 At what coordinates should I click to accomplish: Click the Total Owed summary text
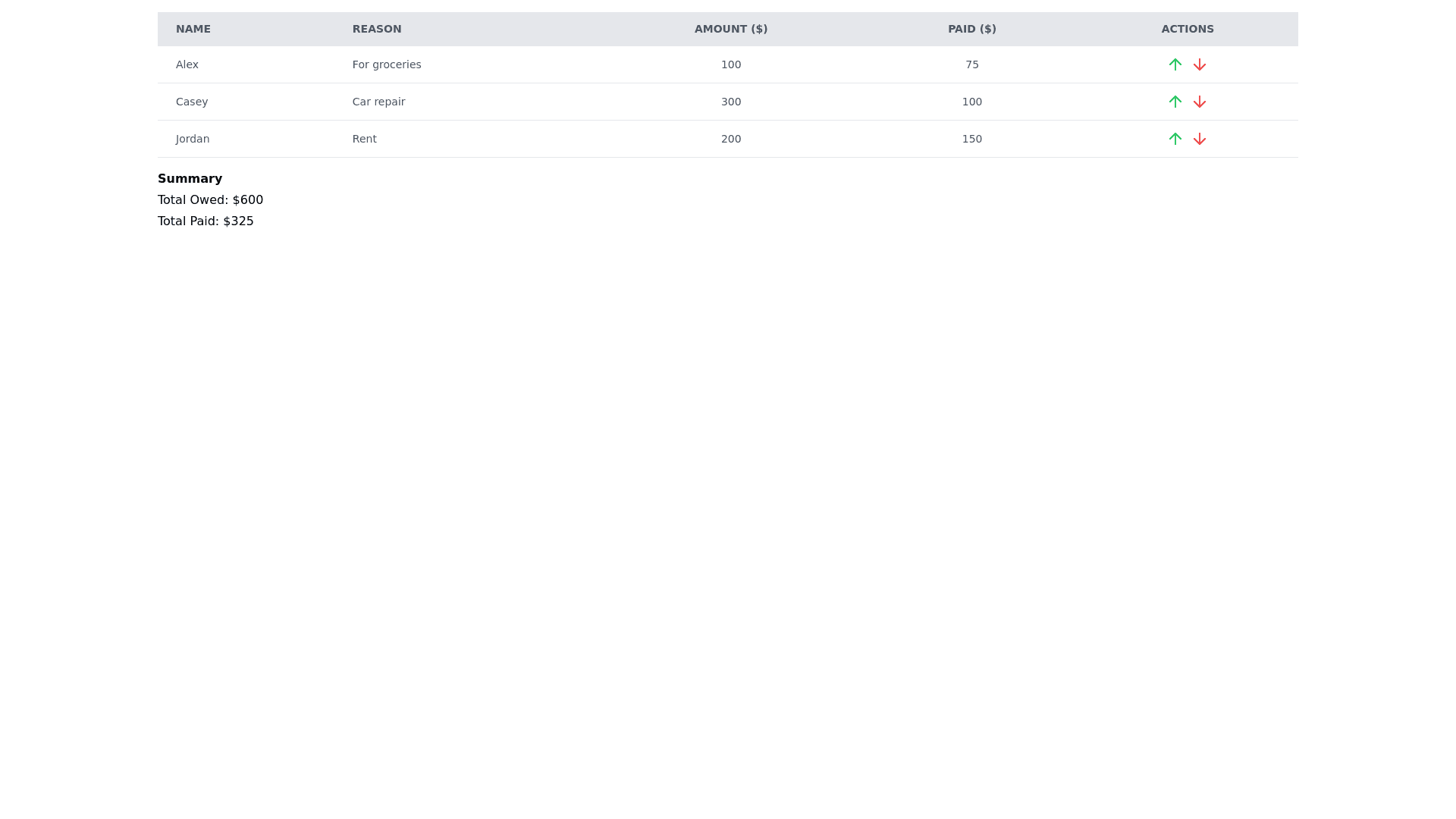click(210, 200)
